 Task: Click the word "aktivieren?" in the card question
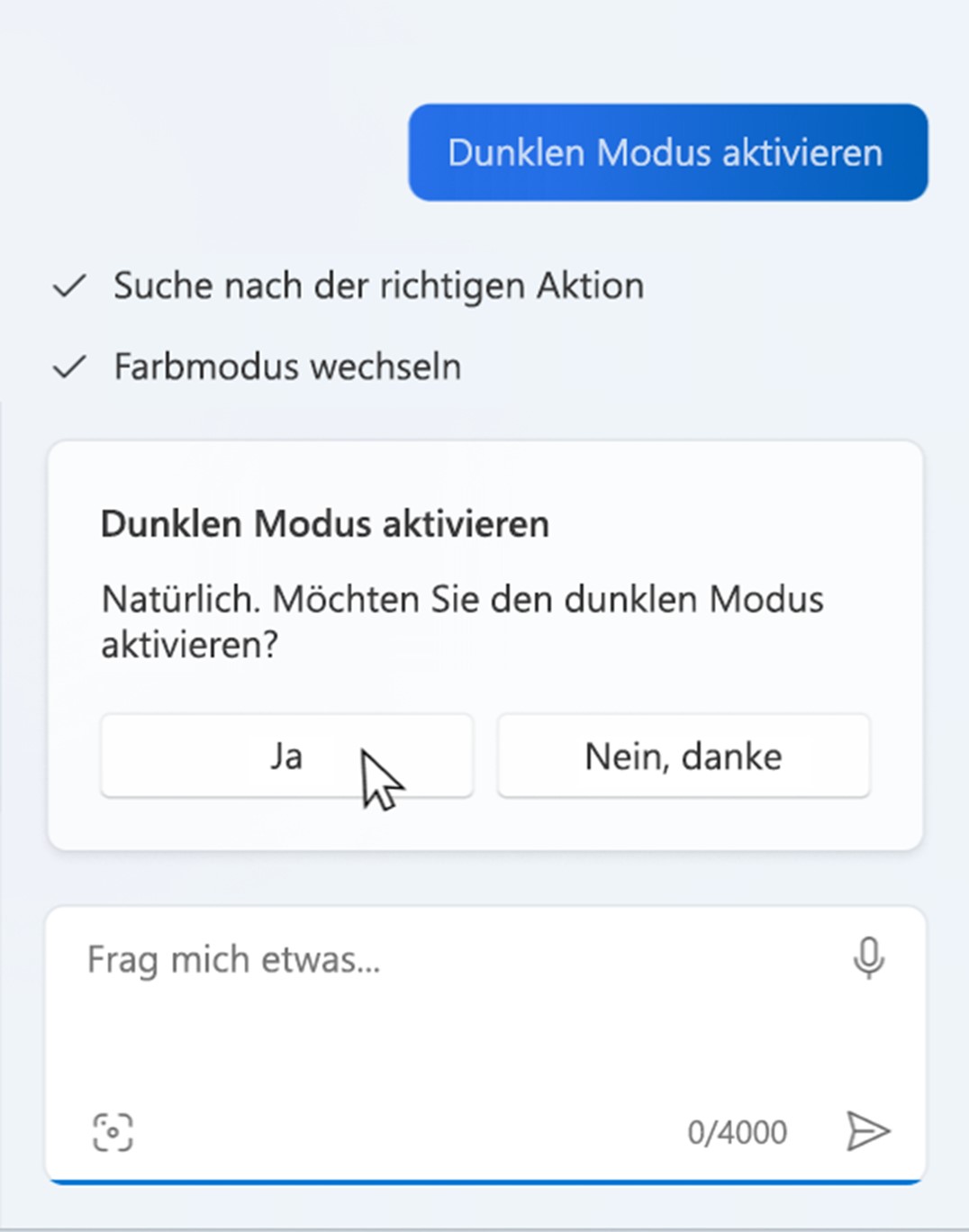[x=190, y=645]
